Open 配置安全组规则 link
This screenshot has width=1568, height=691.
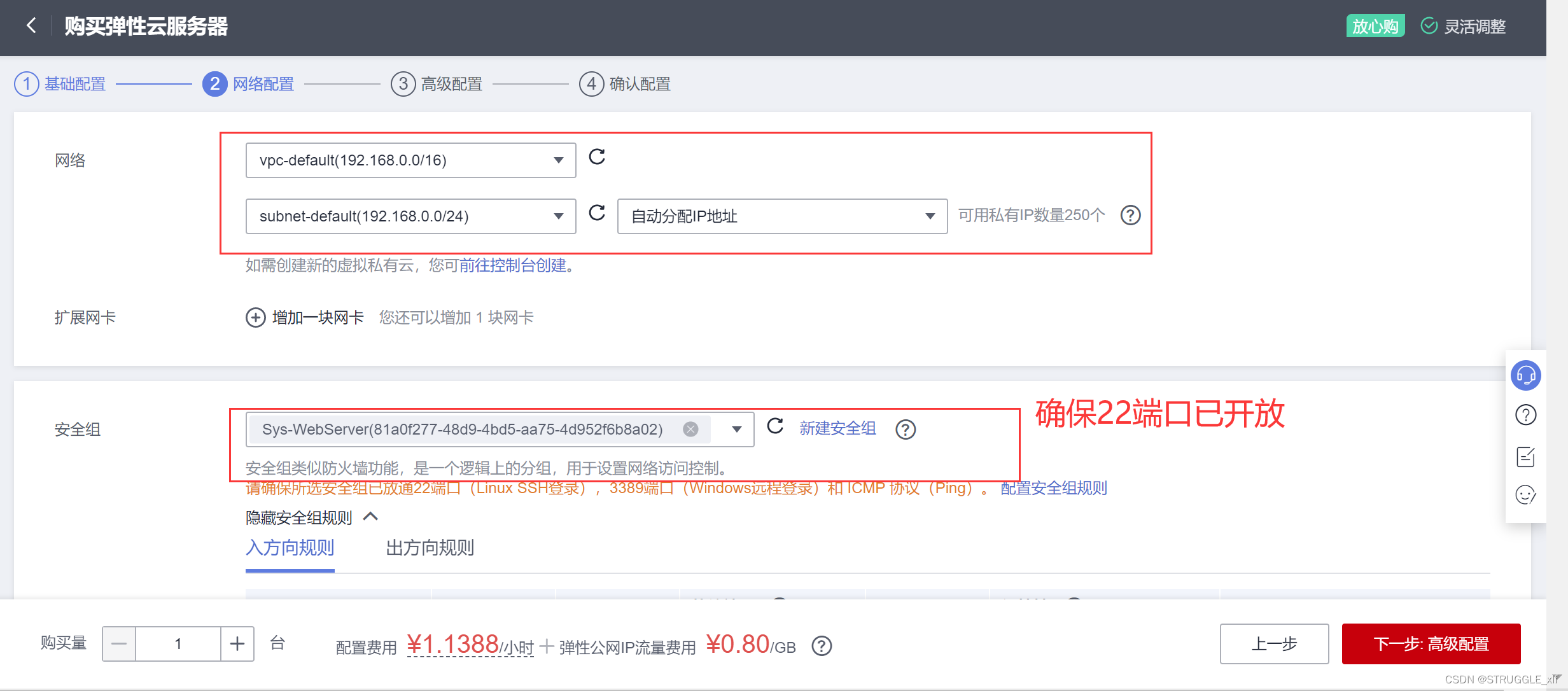[1053, 488]
